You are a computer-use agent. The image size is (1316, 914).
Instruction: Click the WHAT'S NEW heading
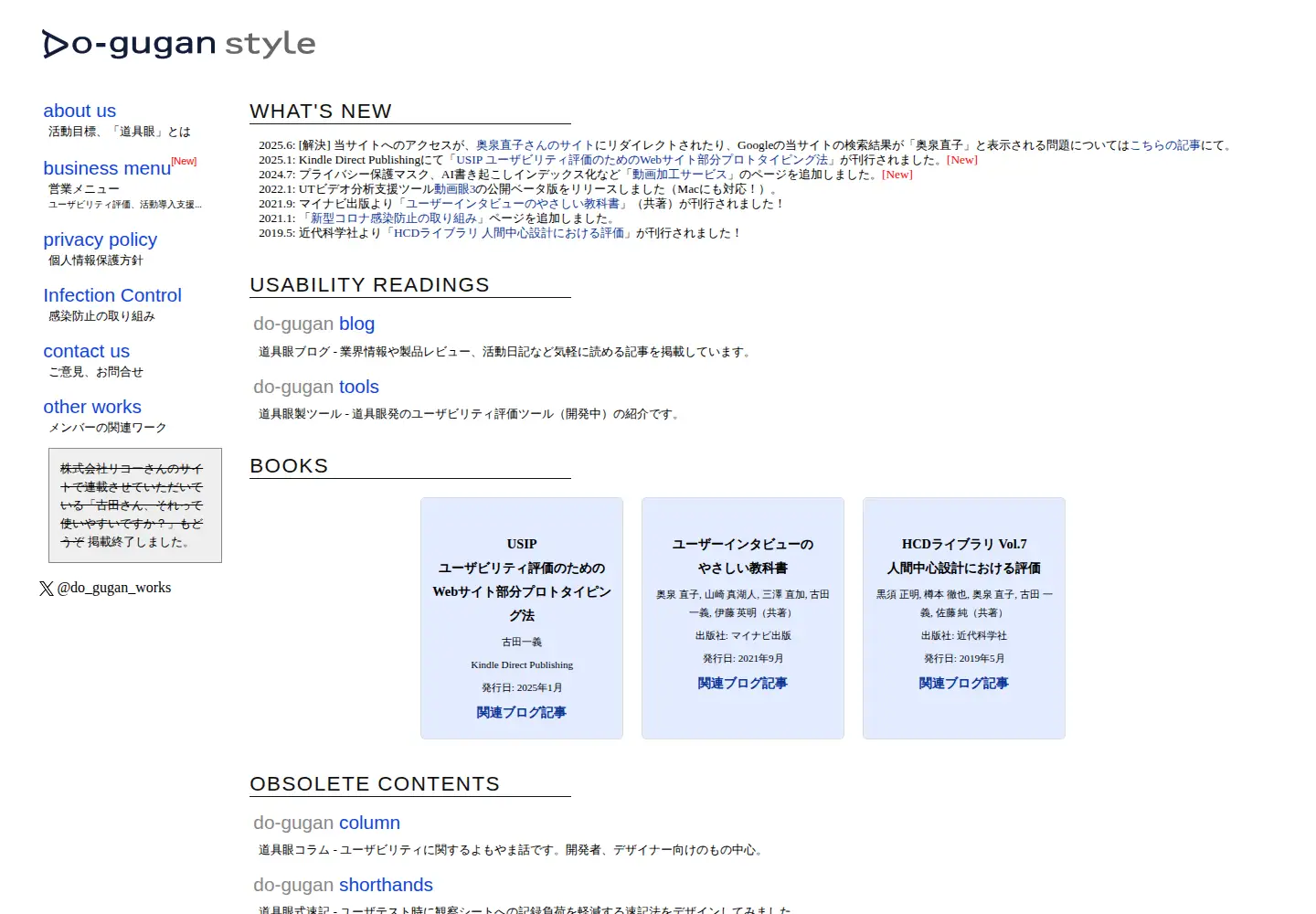tap(321, 112)
